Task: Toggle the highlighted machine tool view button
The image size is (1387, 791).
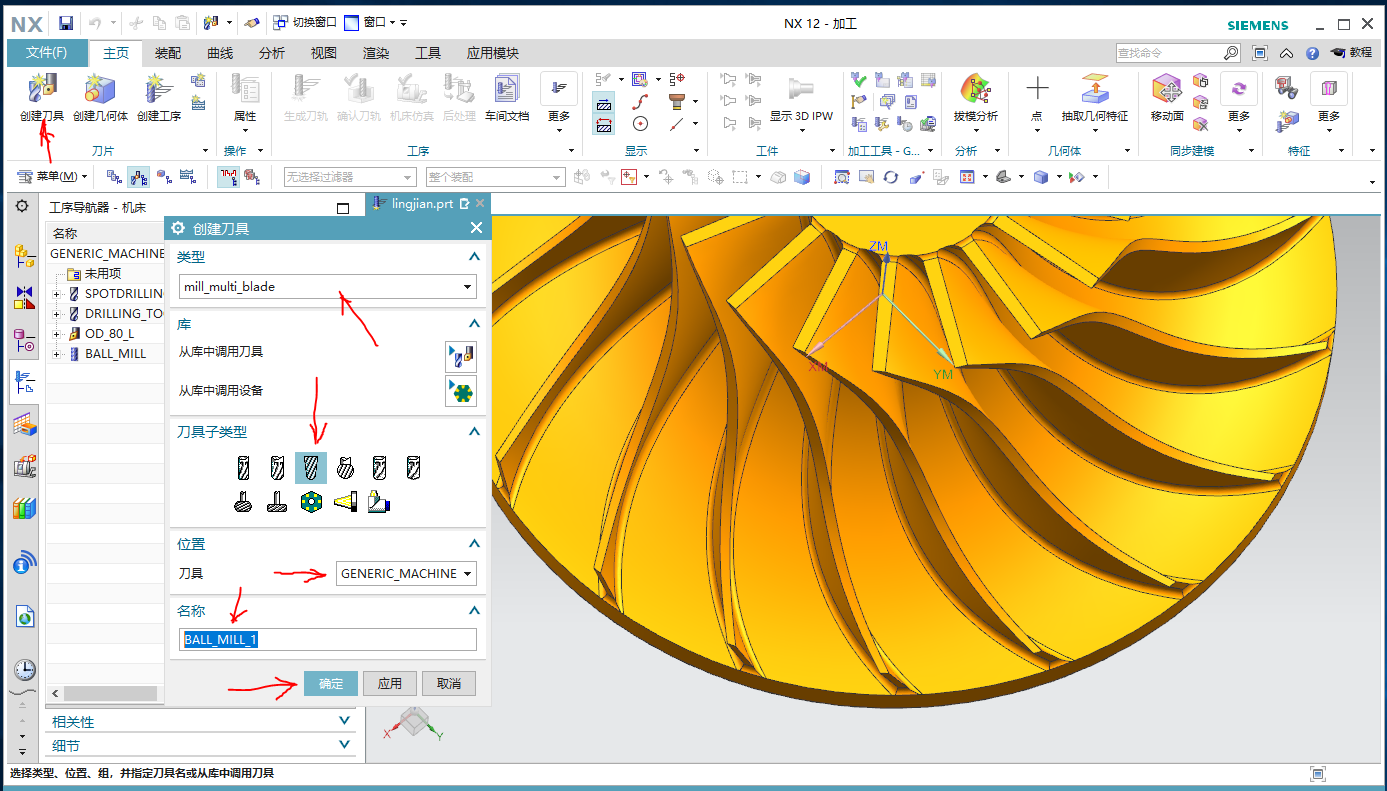Action: [138, 177]
